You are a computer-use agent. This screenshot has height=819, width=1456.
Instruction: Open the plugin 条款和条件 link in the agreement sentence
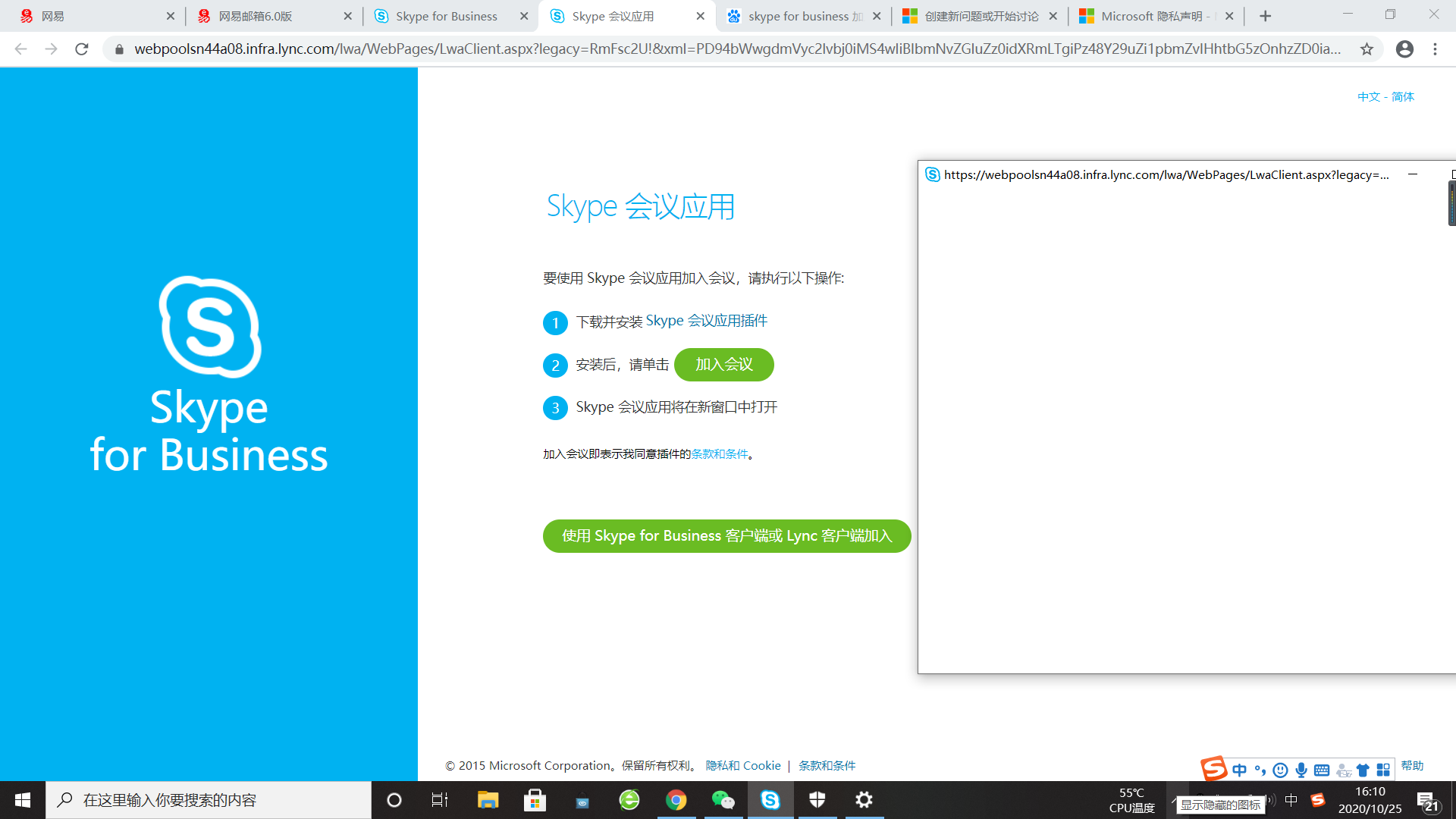719,454
